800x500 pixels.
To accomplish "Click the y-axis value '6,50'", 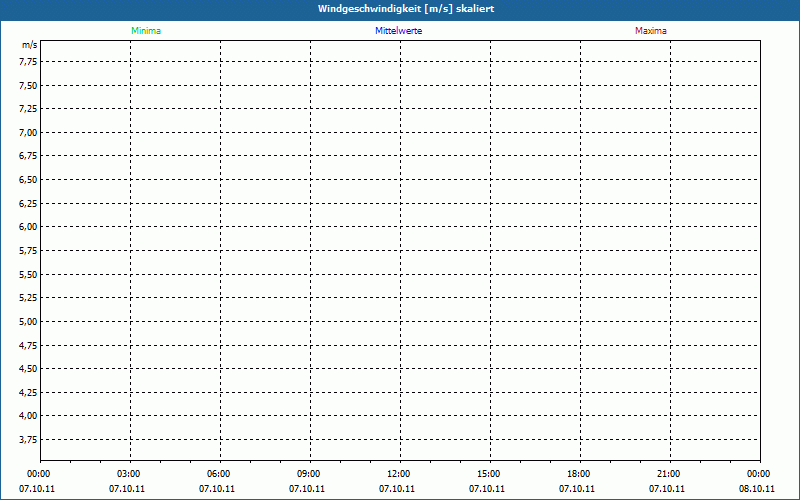I will (x=28, y=180).
